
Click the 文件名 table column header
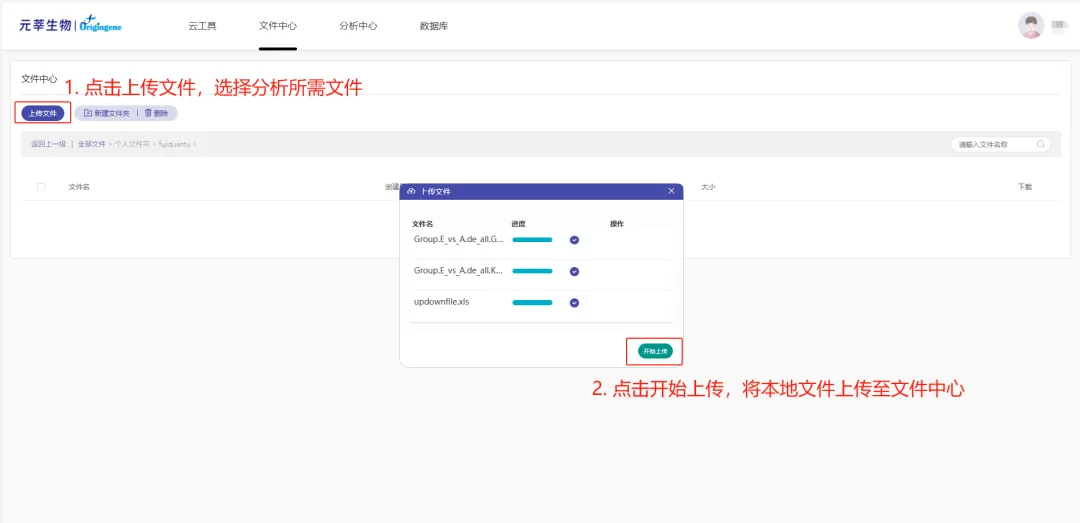coord(79,187)
